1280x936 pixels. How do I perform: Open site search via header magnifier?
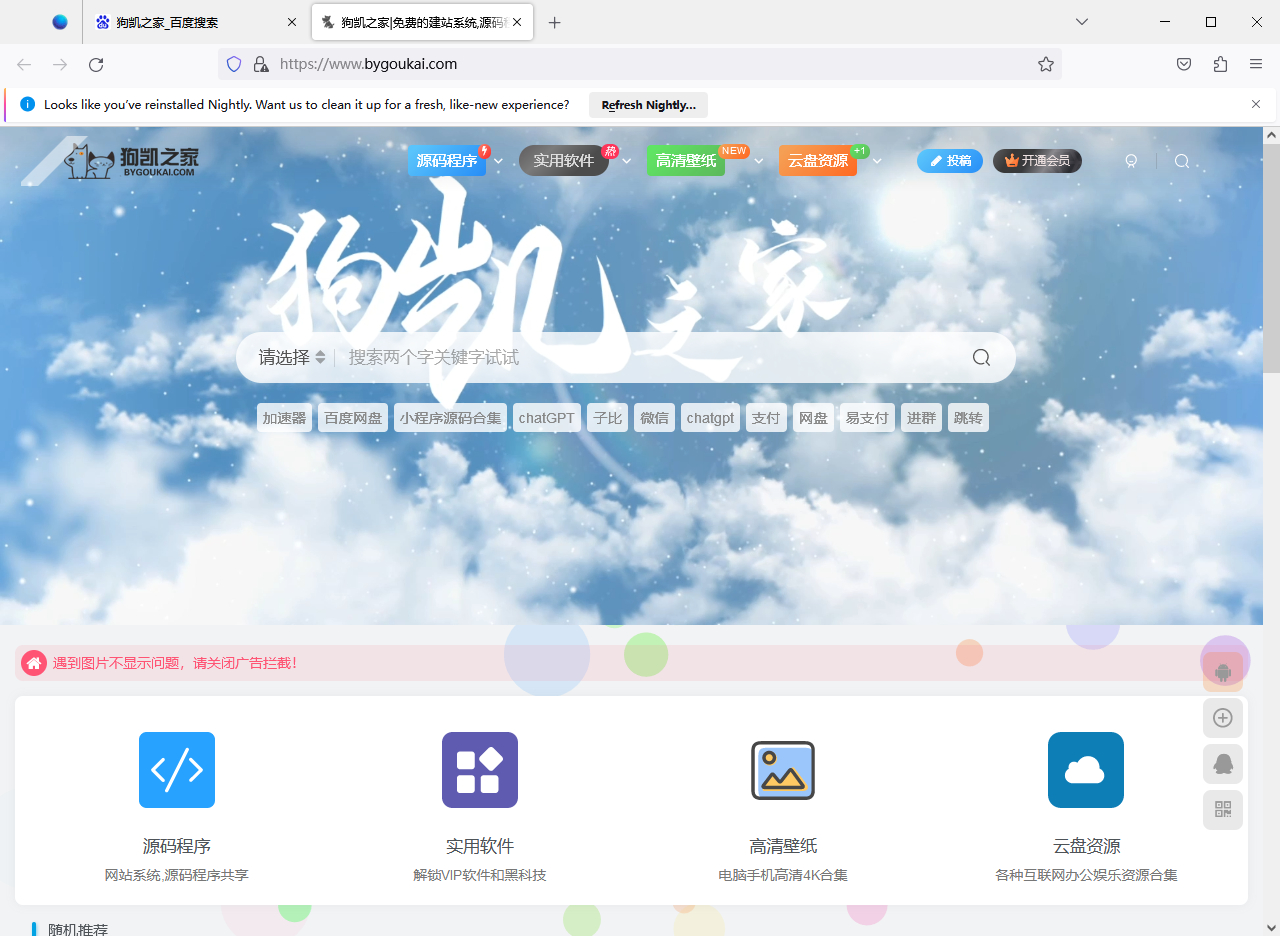point(1182,161)
